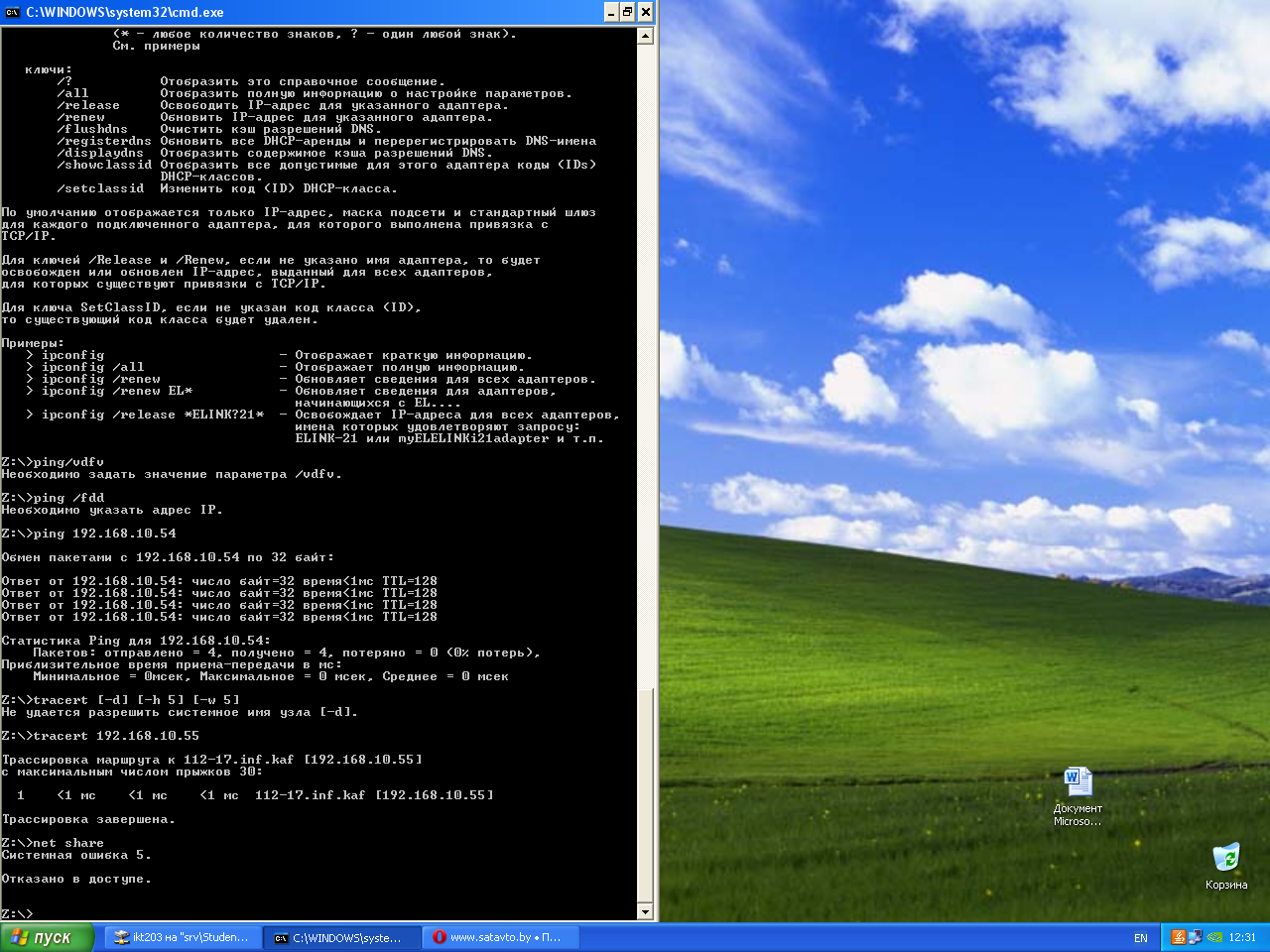Click the "/registerdns" key line
This screenshot has width=1270, height=952.
point(326,141)
